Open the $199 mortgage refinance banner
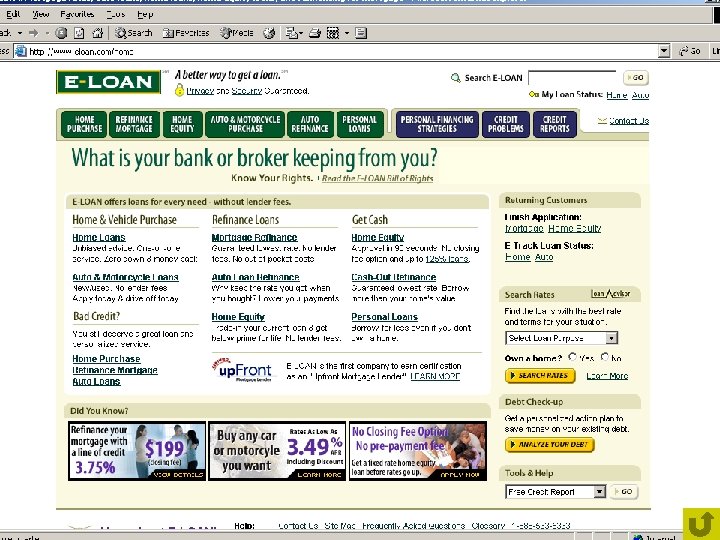 point(137,451)
